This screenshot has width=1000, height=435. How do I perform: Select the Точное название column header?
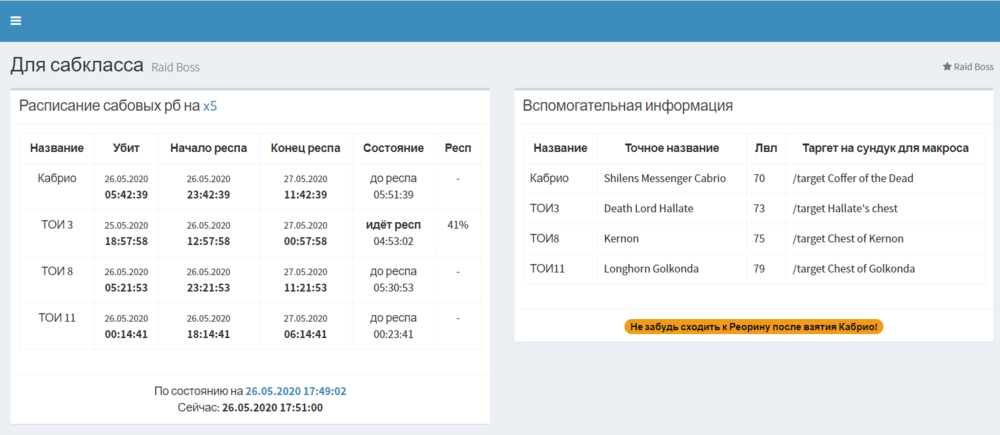click(x=671, y=148)
